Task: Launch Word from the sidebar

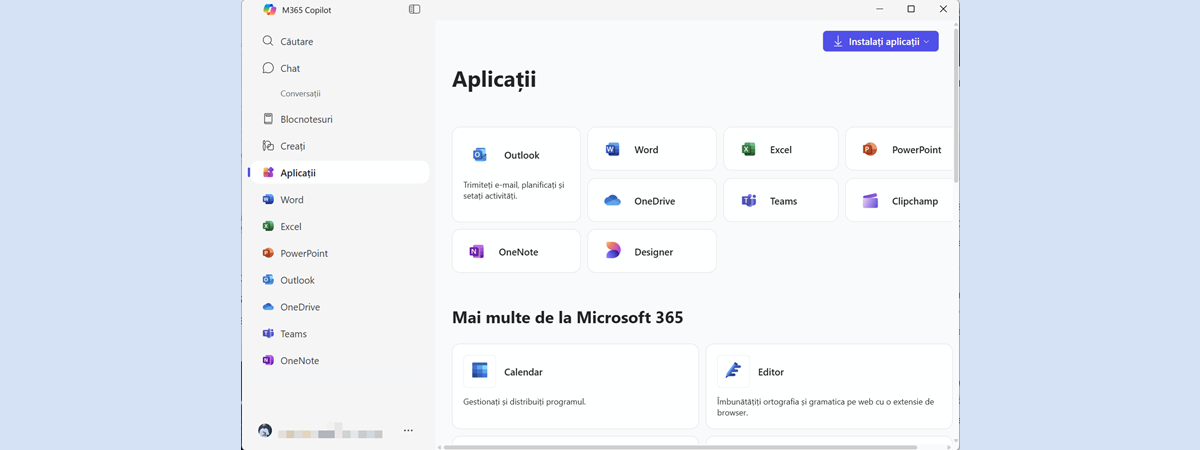Action: [x=291, y=200]
